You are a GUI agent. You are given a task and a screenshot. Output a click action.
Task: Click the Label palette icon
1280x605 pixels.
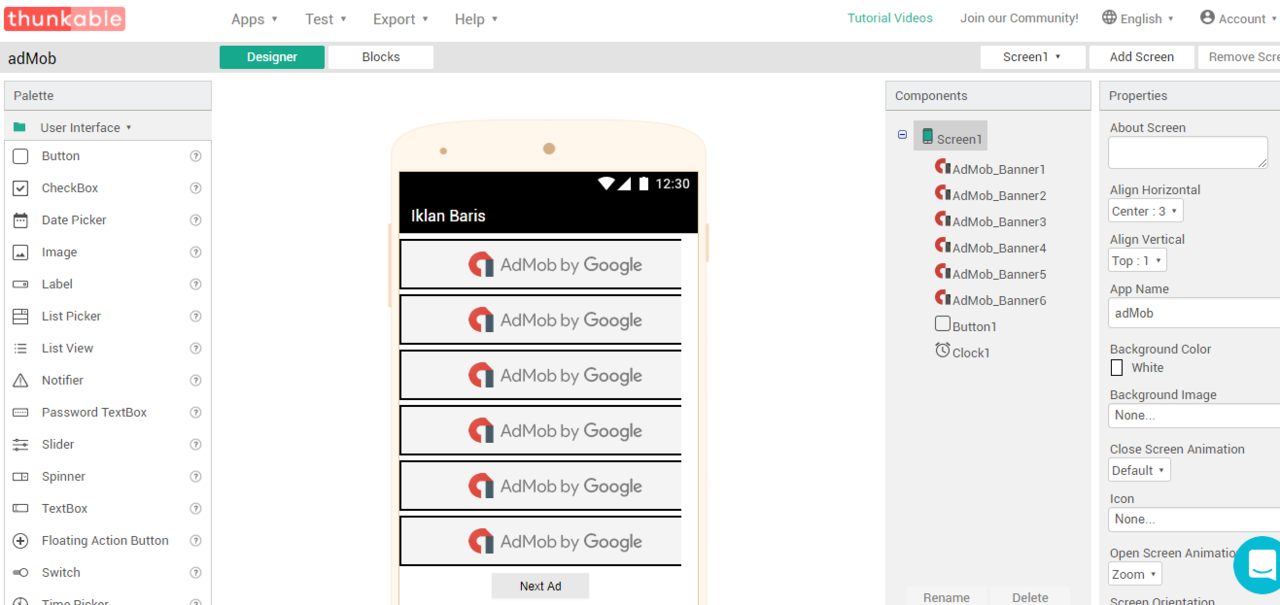(20, 284)
